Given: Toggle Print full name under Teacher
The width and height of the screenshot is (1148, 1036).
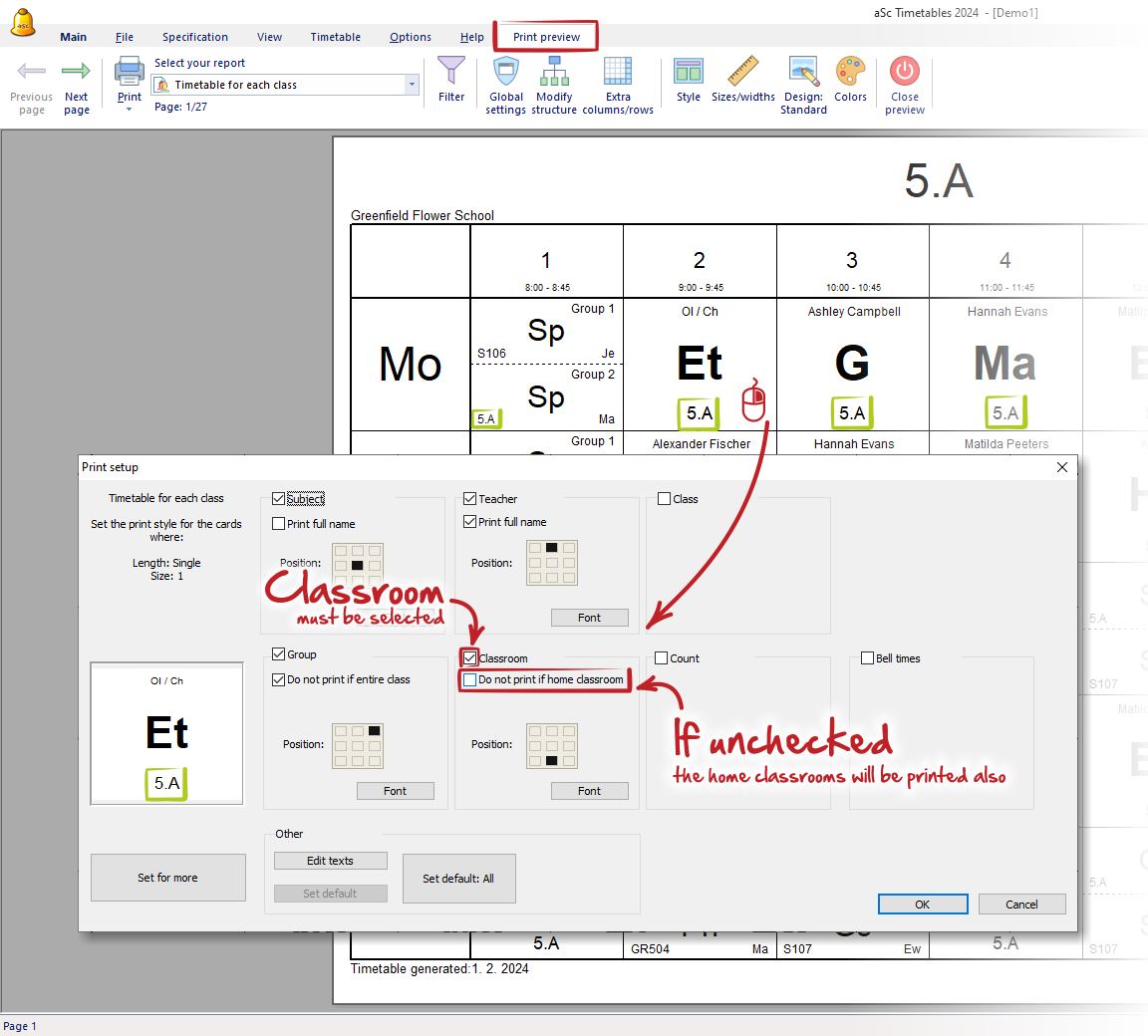Looking at the screenshot, I should (x=470, y=522).
